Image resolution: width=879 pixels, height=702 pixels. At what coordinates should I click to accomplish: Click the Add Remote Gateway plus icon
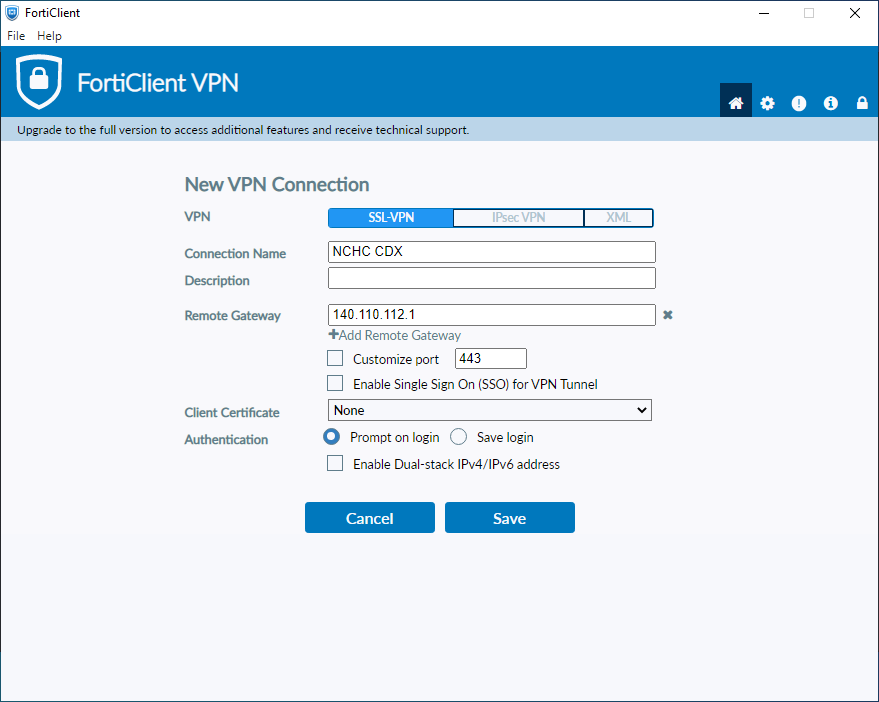[335, 335]
